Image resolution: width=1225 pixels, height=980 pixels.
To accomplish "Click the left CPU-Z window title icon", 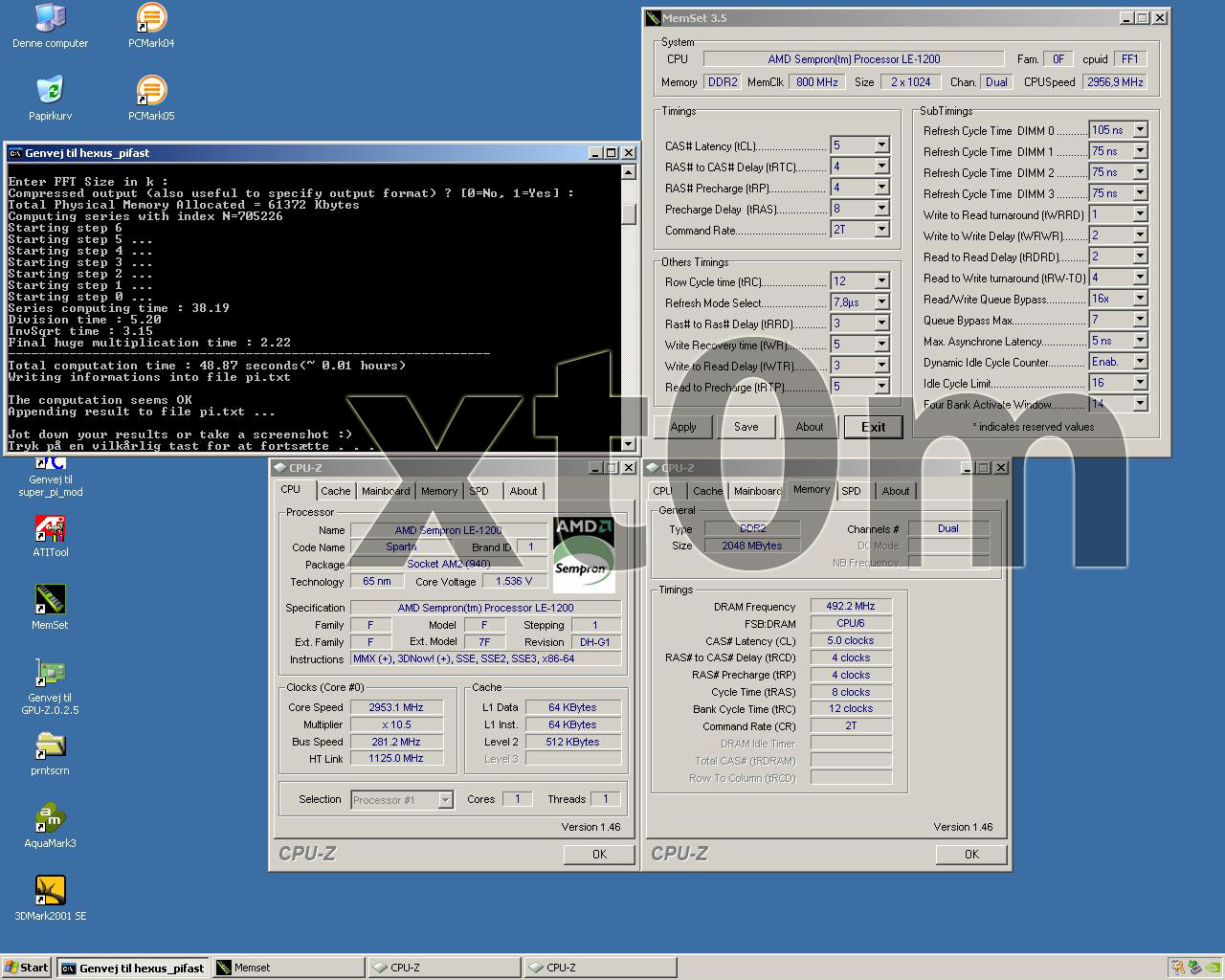I will pyautogui.click(x=279, y=468).
